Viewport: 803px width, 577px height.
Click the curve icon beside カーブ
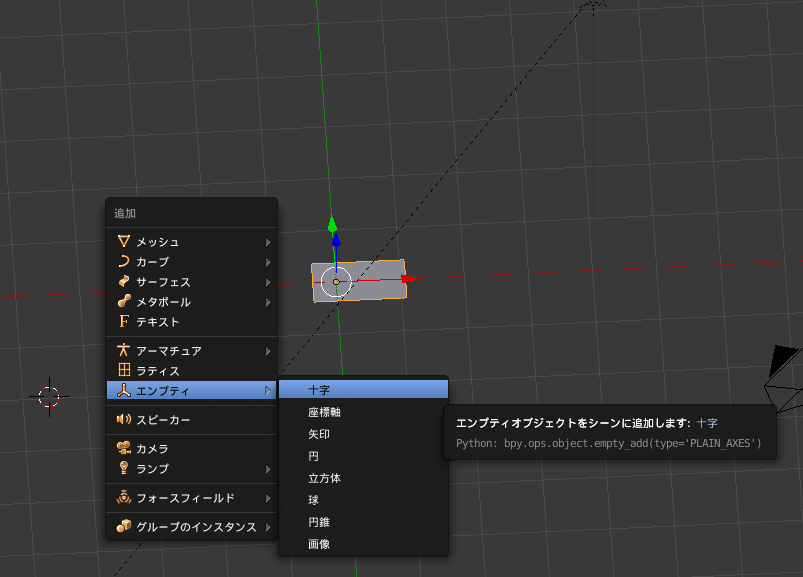coord(123,261)
